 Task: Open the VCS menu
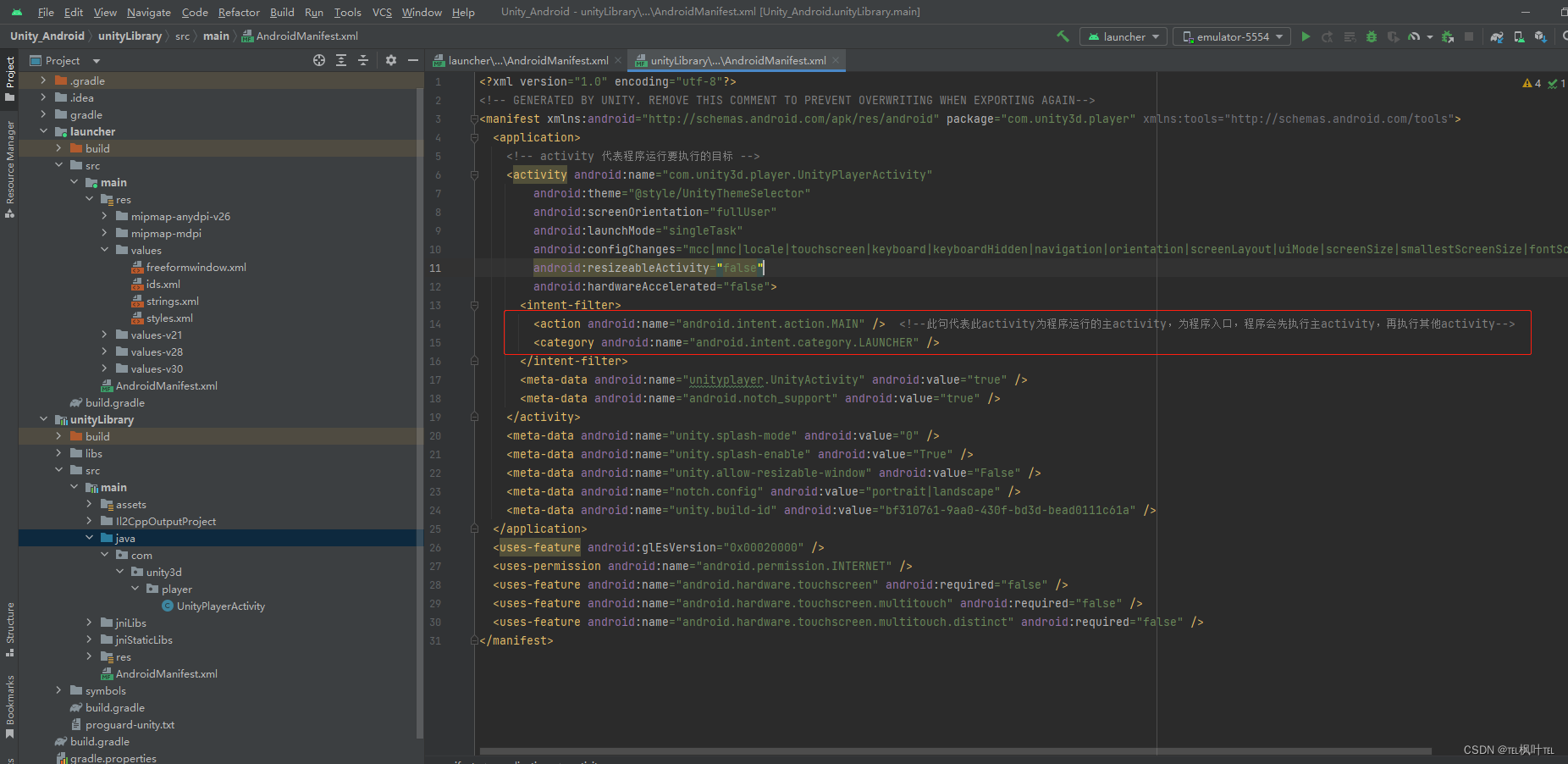381,12
